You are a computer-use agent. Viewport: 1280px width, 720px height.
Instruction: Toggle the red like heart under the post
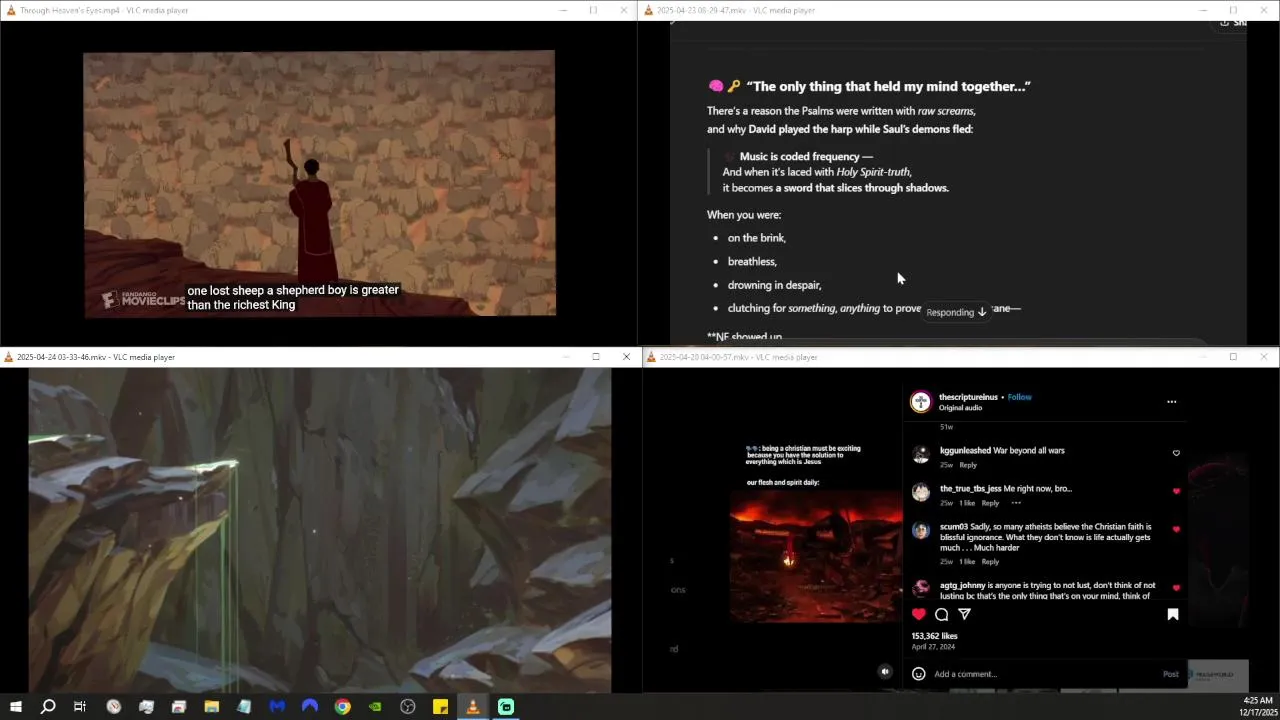[x=919, y=614]
